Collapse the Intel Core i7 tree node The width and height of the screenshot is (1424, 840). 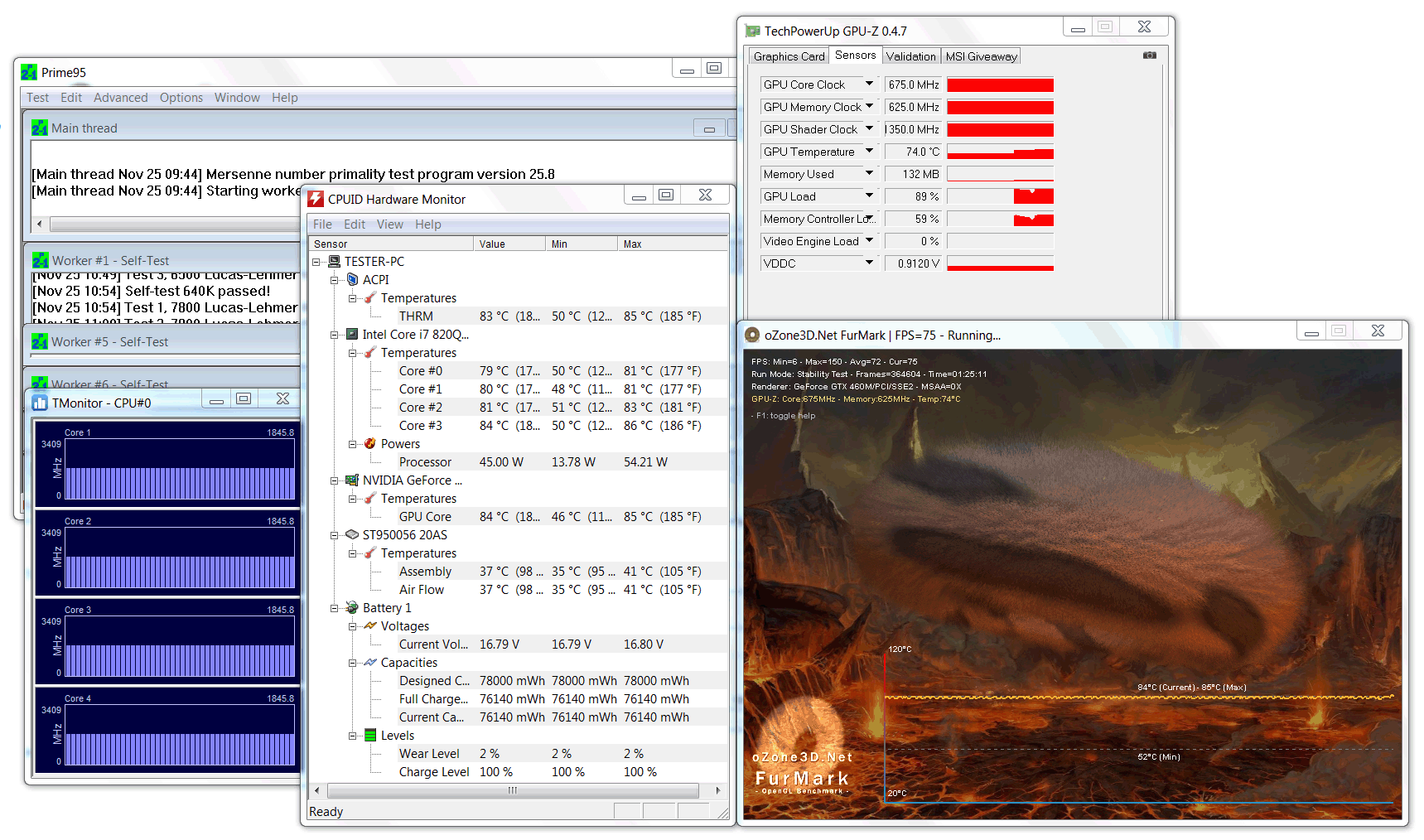(x=335, y=335)
